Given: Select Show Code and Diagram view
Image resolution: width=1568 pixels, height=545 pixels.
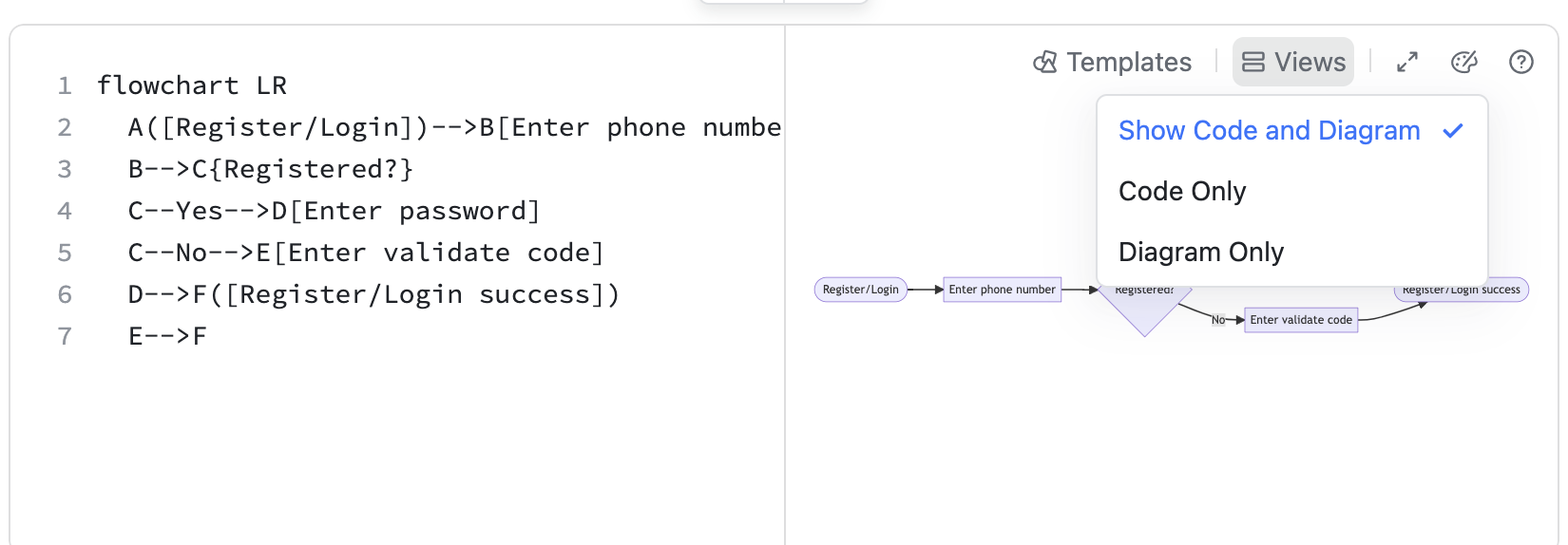Looking at the screenshot, I should (x=1269, y=131).
